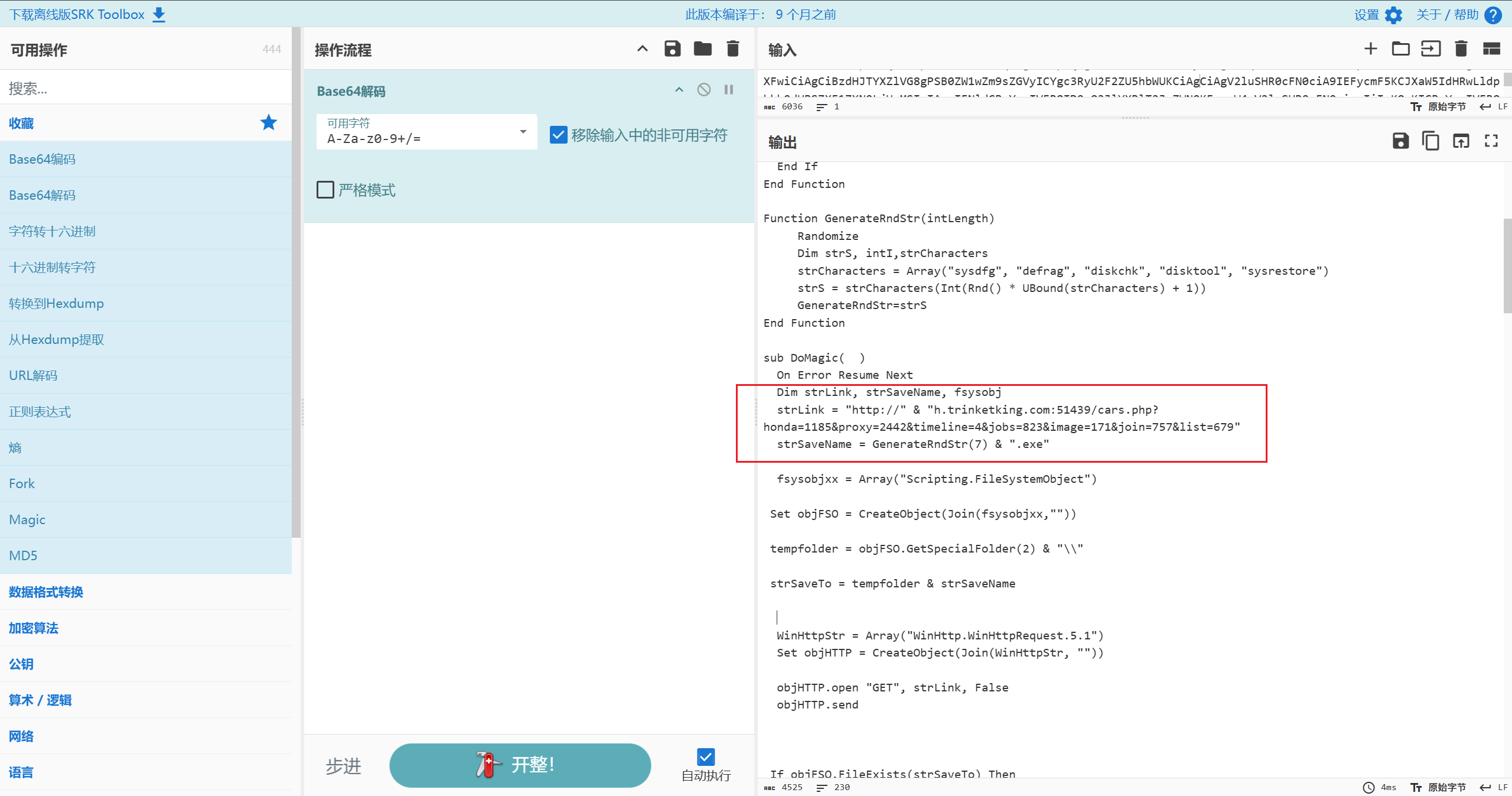
Task: Open folder as input icon
Action: [x=1400, y=49]
